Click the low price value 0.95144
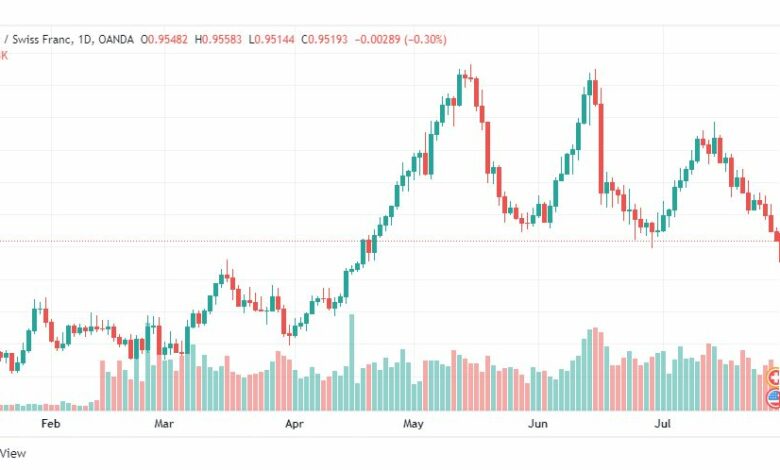Screen dimensions: 780x470 coord(274,39)
